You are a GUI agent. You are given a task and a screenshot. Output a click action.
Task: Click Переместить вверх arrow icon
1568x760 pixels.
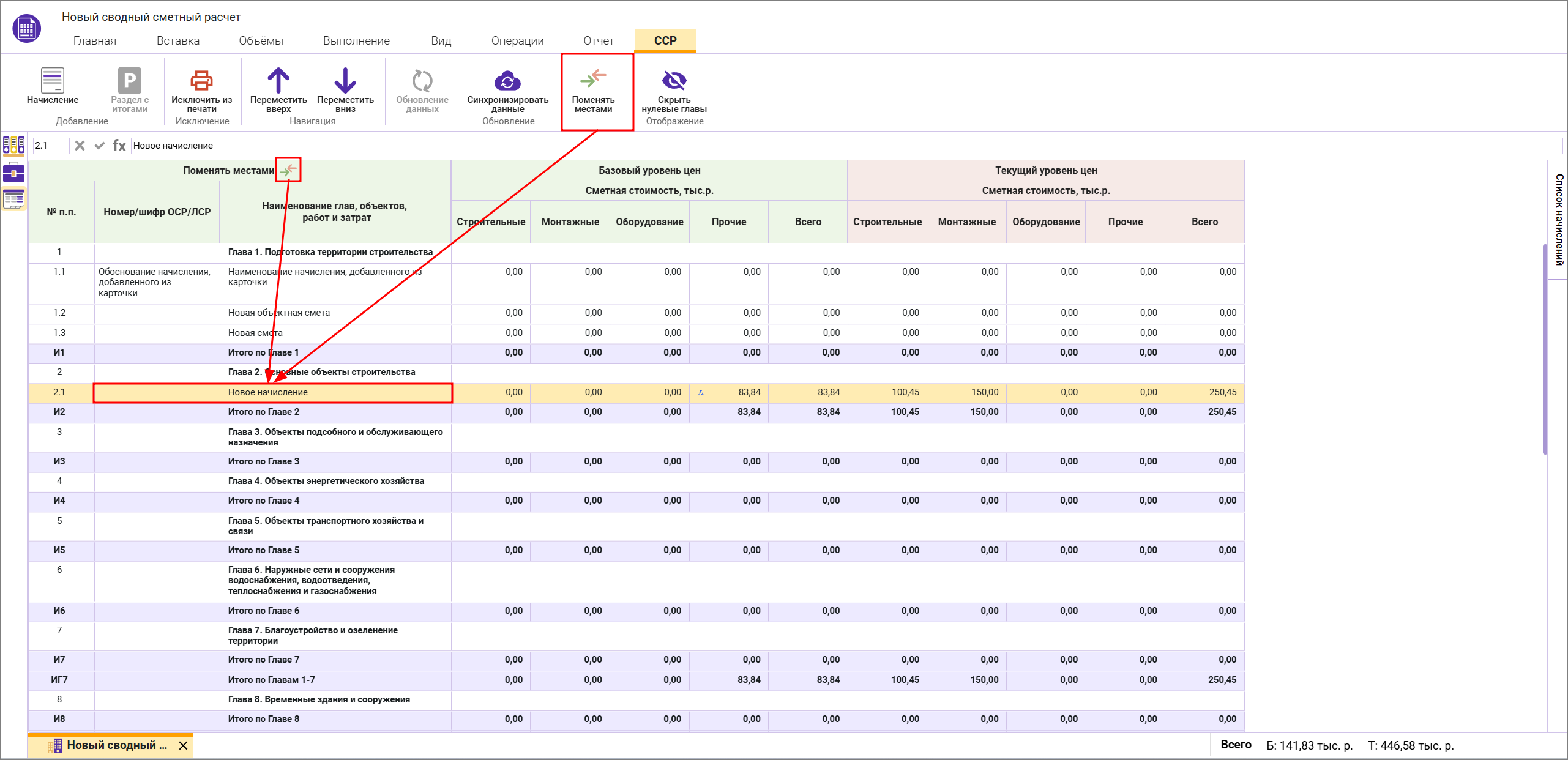278,81
